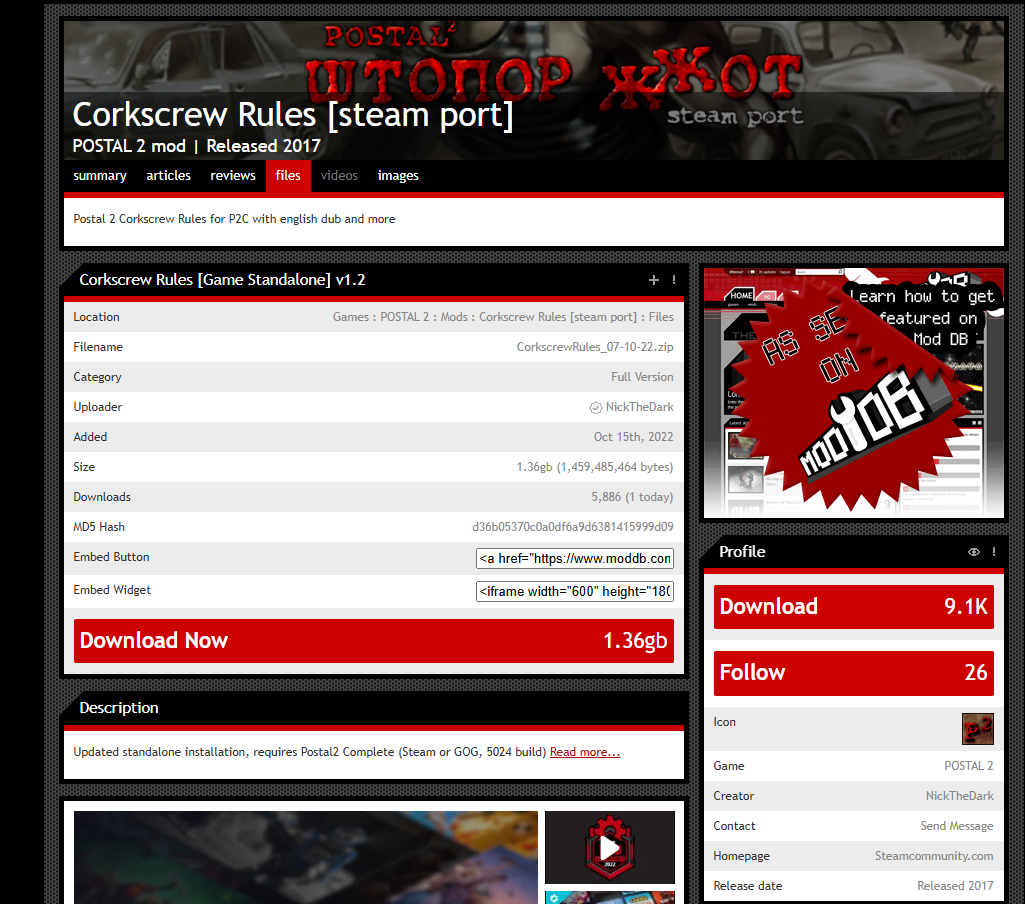Open the summary tab
The image size is (1025, 904).
click(x=99, y=176)
